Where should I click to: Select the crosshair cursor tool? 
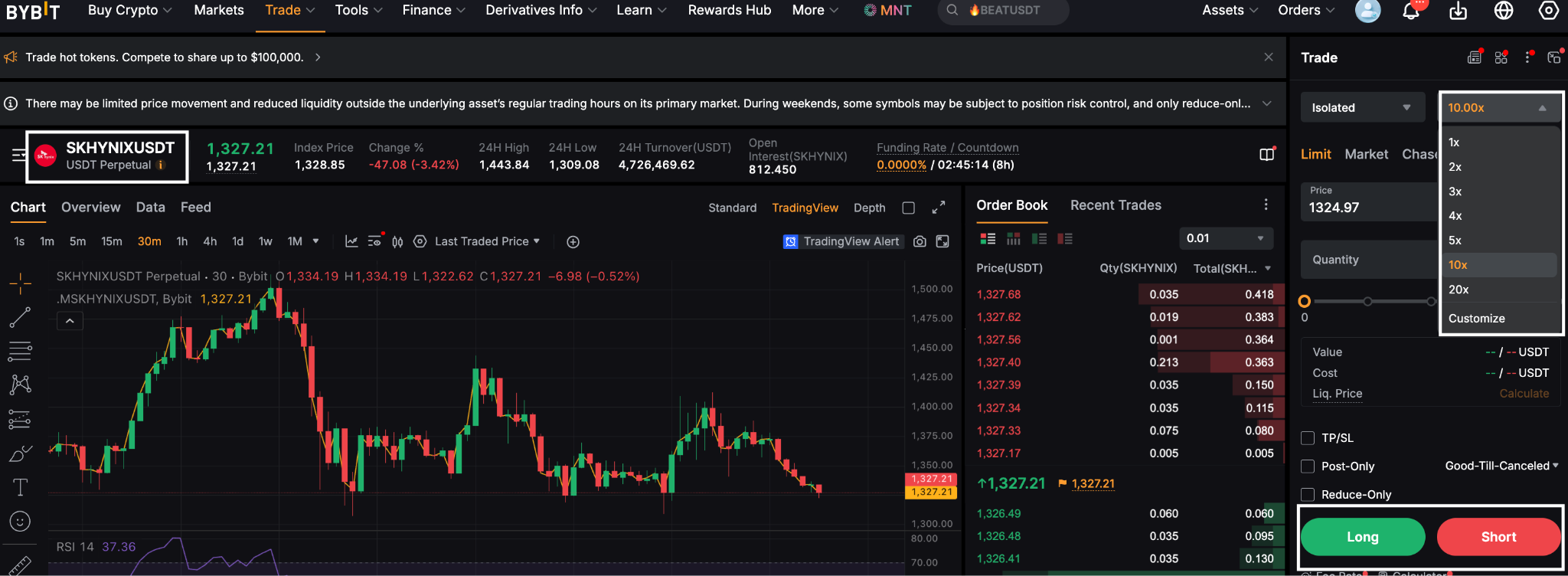[21, 283]
